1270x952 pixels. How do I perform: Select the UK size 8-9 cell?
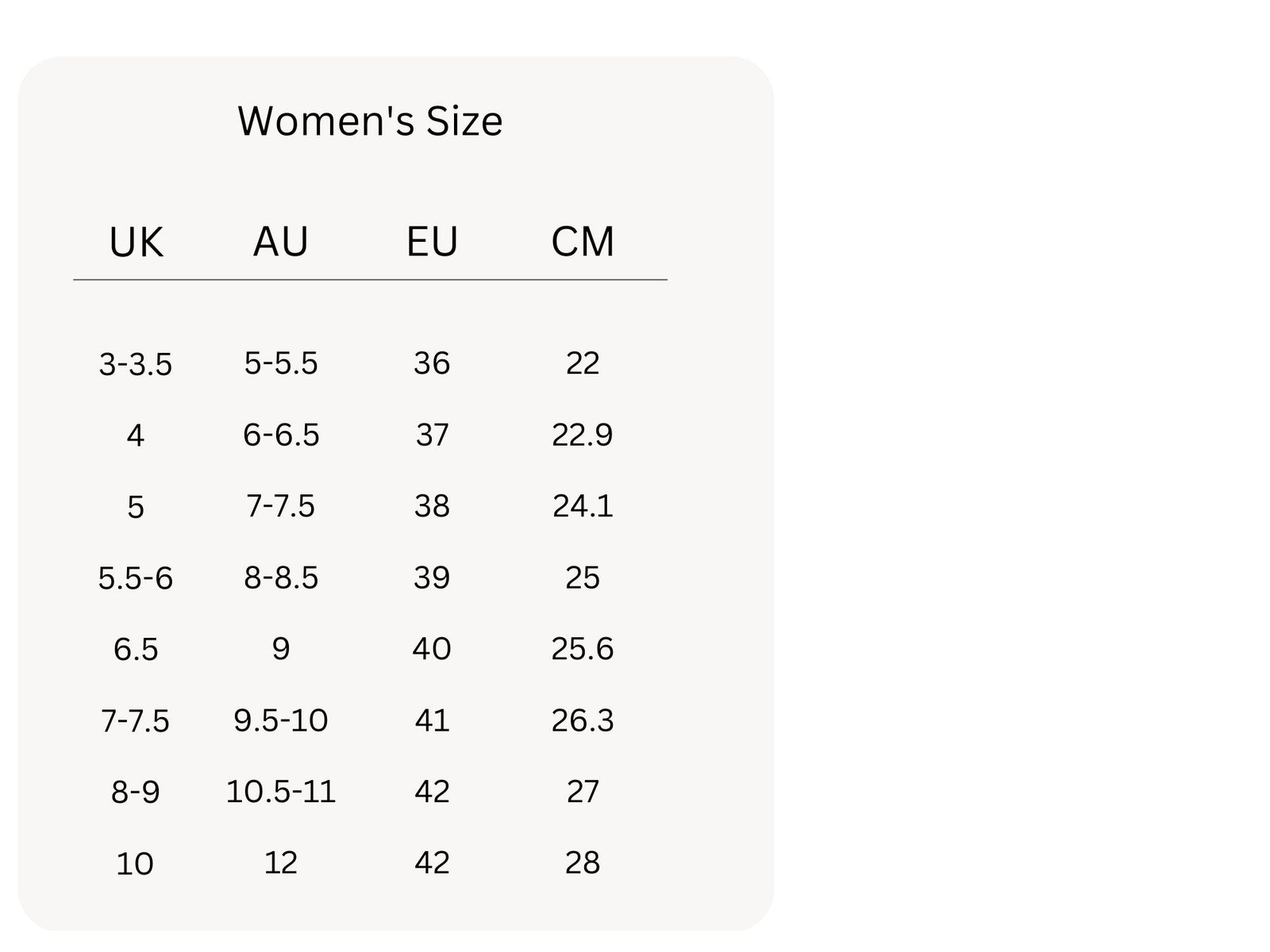pyautogui.click(x=136, y=792)
